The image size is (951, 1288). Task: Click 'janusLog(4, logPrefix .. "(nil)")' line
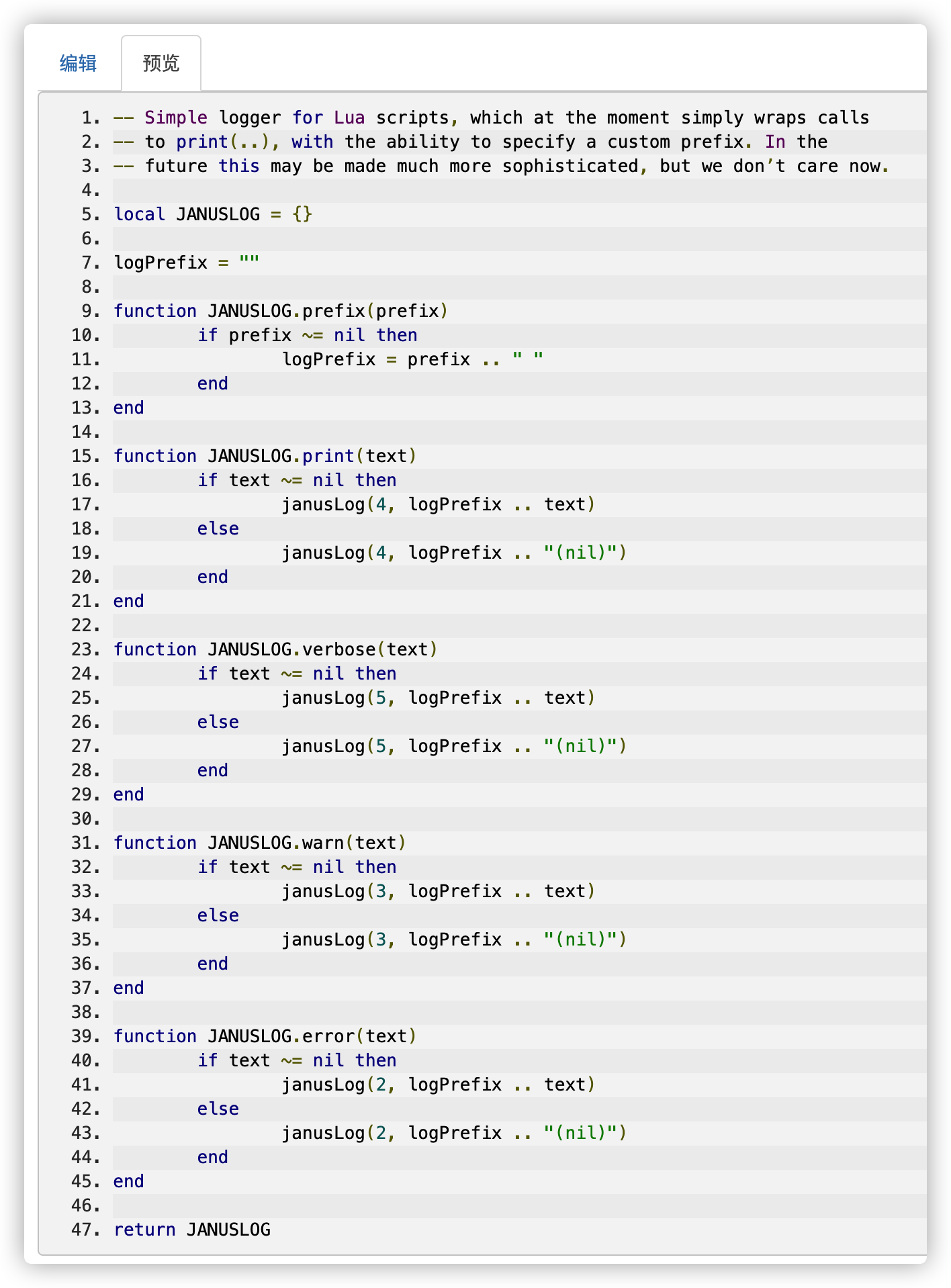454,553
